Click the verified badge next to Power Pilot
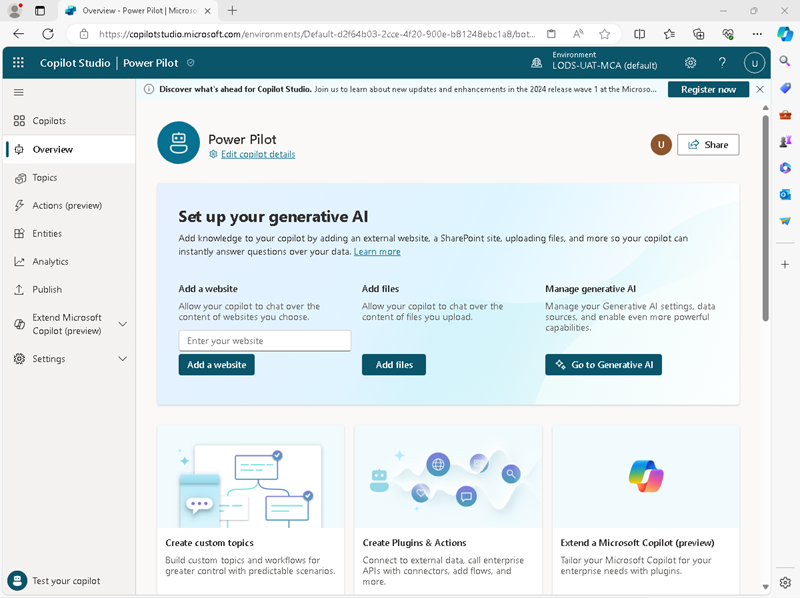 click(190, 63)
